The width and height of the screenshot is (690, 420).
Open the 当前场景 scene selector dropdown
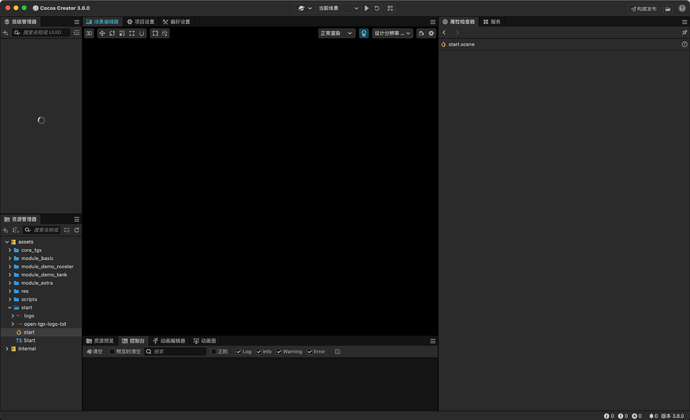[x=338, y=8]
